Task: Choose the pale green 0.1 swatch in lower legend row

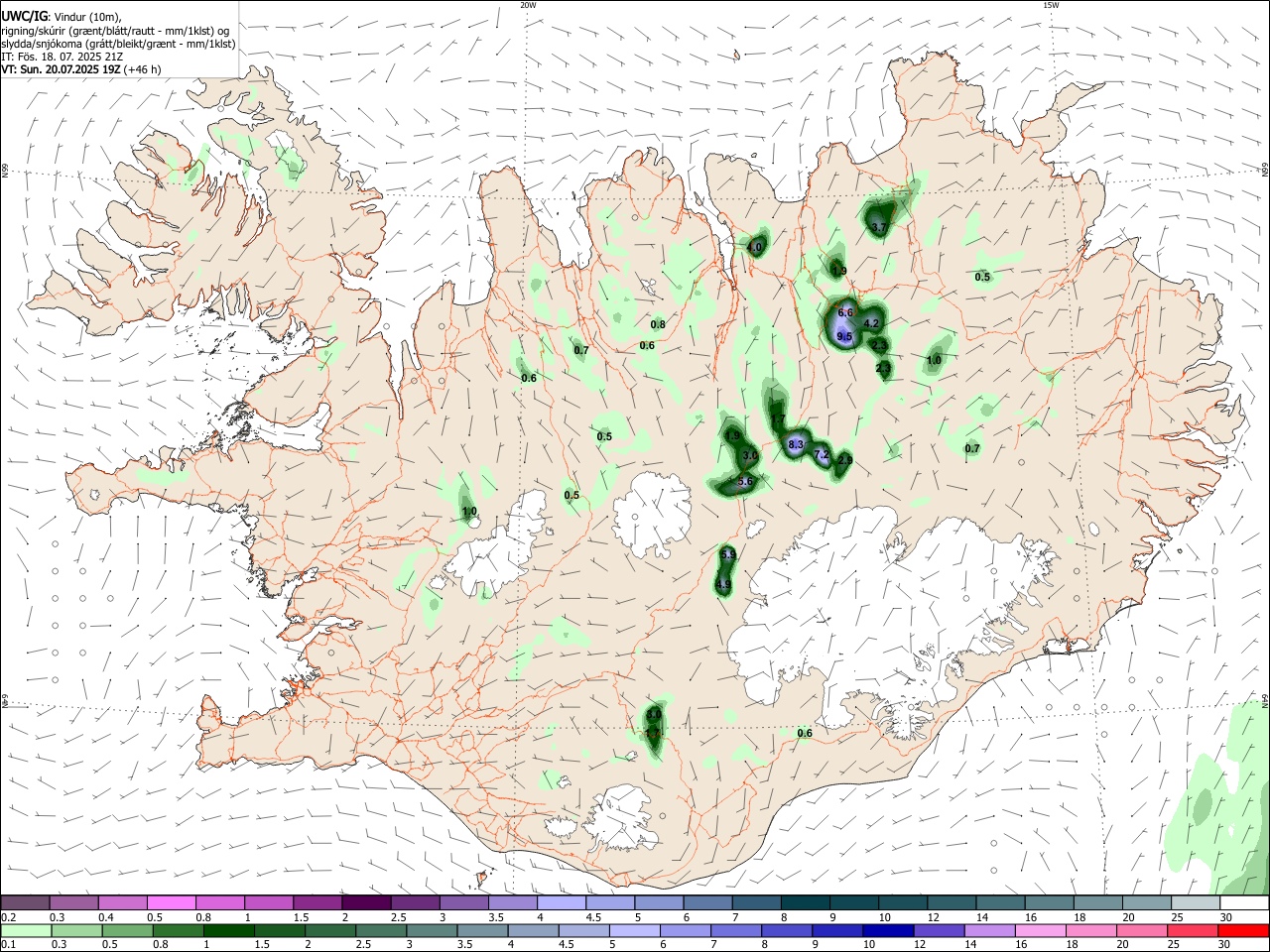Action: [25, 931]
